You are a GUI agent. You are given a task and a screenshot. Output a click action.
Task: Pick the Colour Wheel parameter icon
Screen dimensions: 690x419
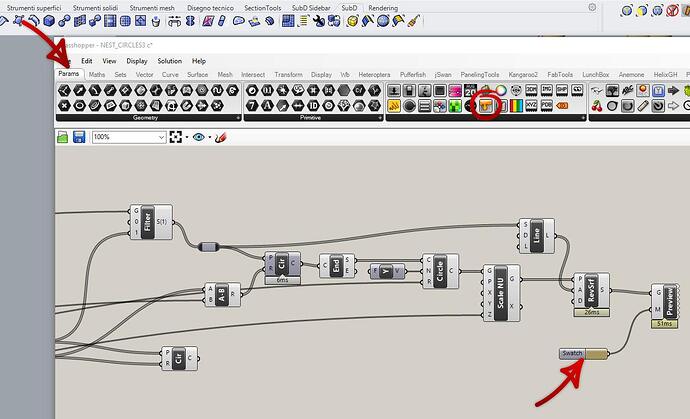coord(501,90)
